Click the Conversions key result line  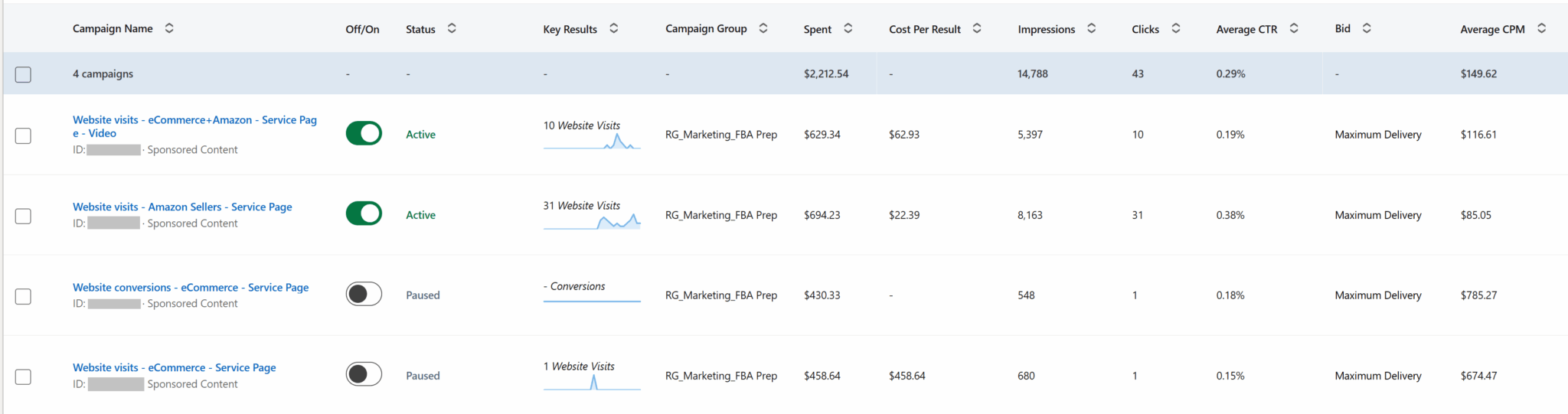pyautogui.click(x=592, y=301)
